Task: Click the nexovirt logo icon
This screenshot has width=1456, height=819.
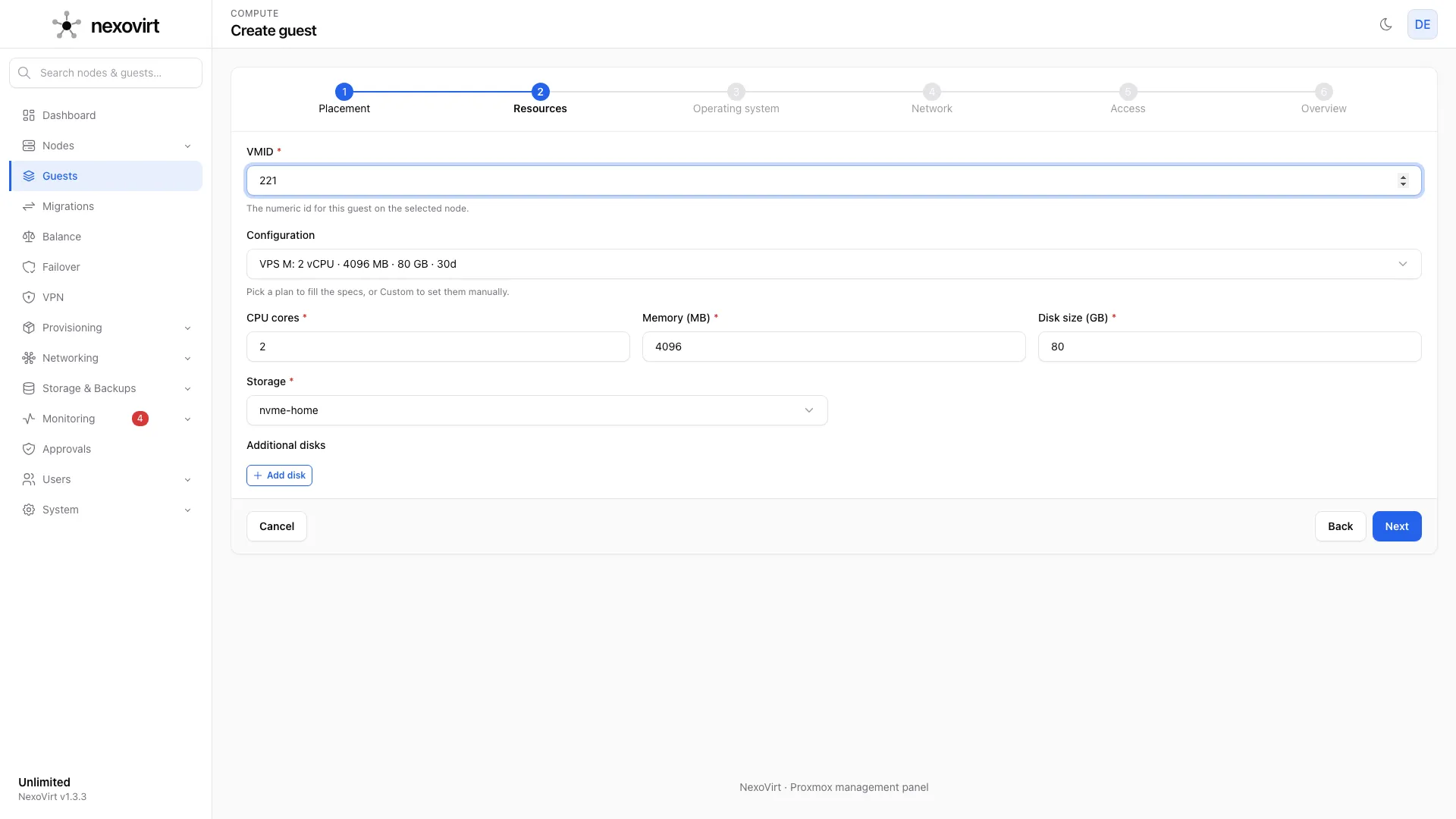Action: pyautogui.click(x=67, y=25)
